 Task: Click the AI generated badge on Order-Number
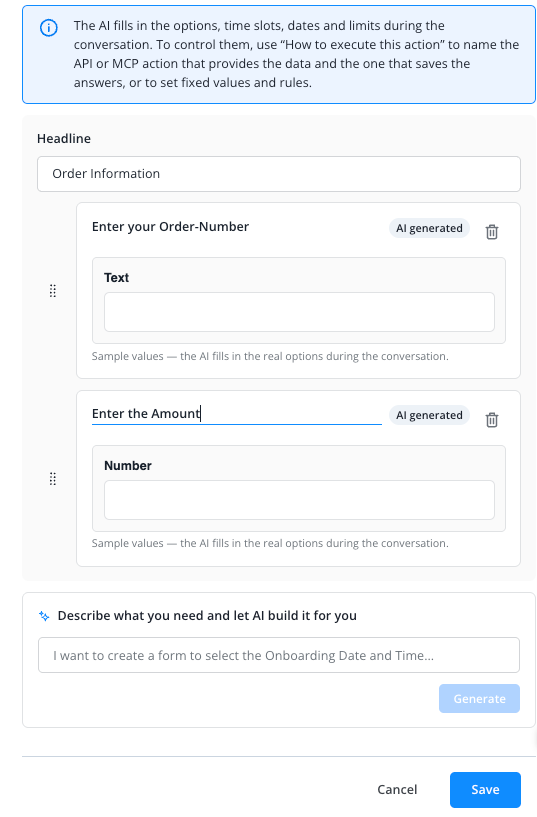coord(429,228)
